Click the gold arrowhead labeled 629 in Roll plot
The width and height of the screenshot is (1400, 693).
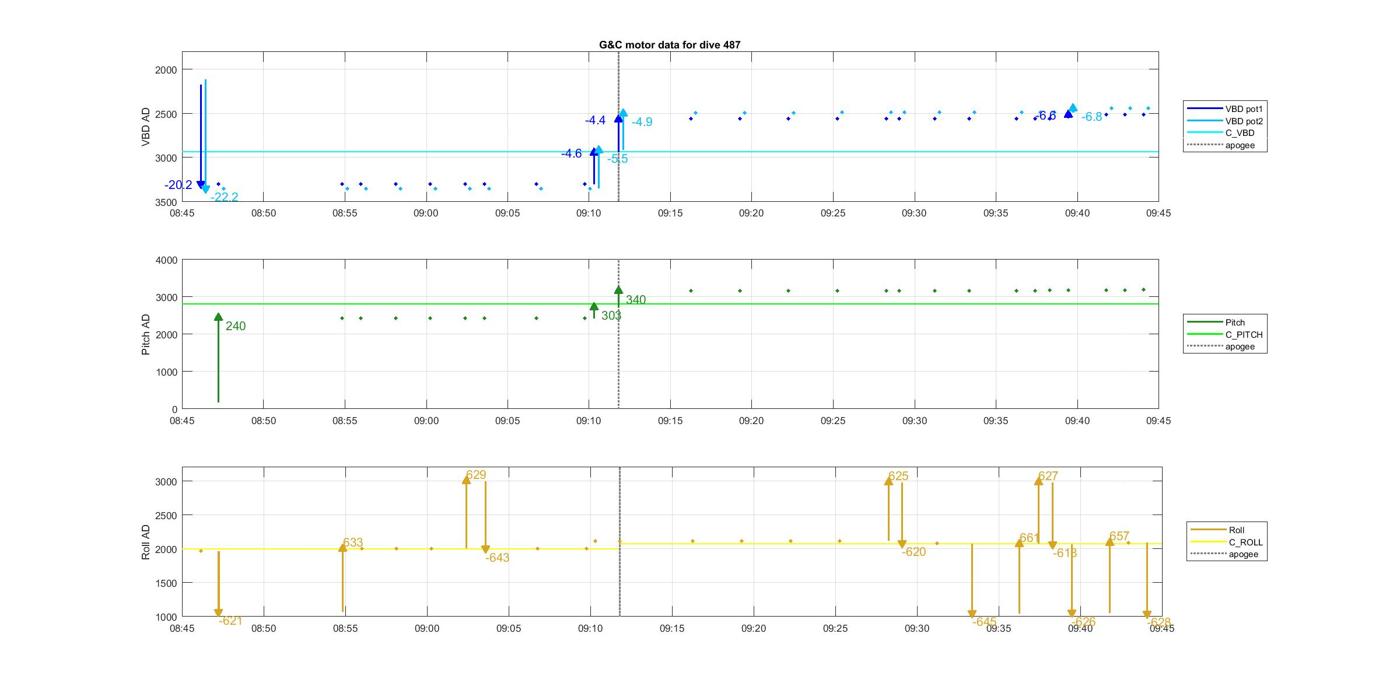[466, 480]
